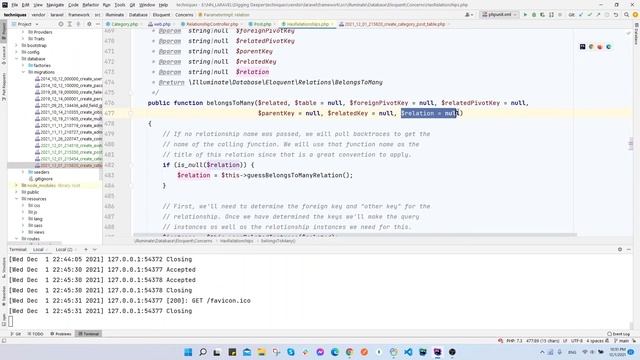Expand the node_modules folder
640x360 pixels.
pos(17,185)
